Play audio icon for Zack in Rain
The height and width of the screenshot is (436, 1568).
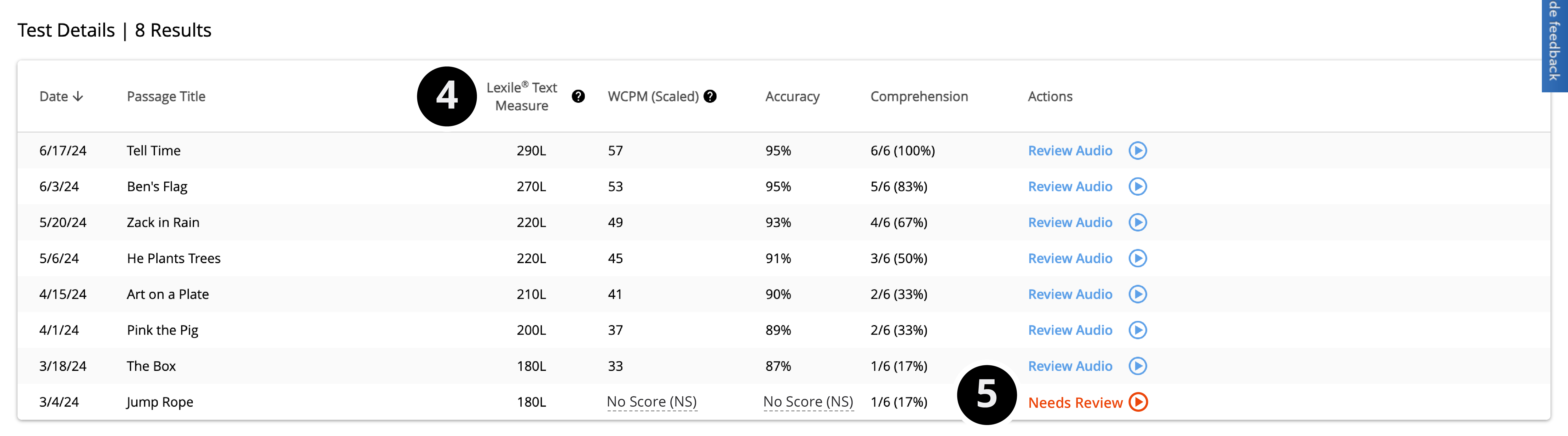(1137, 222)
